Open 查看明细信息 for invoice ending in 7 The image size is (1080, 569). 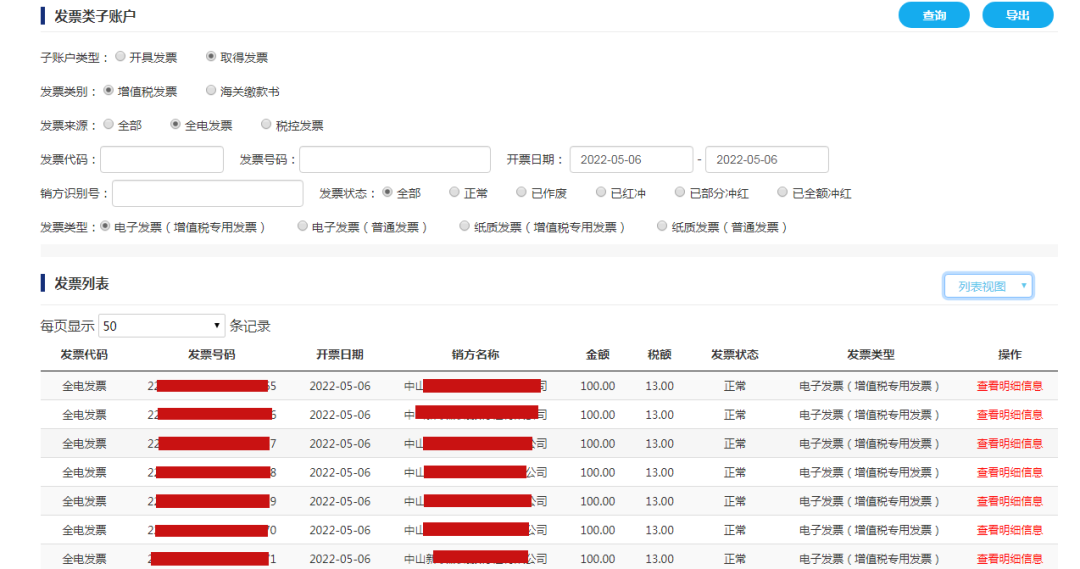click(1010, 444)
